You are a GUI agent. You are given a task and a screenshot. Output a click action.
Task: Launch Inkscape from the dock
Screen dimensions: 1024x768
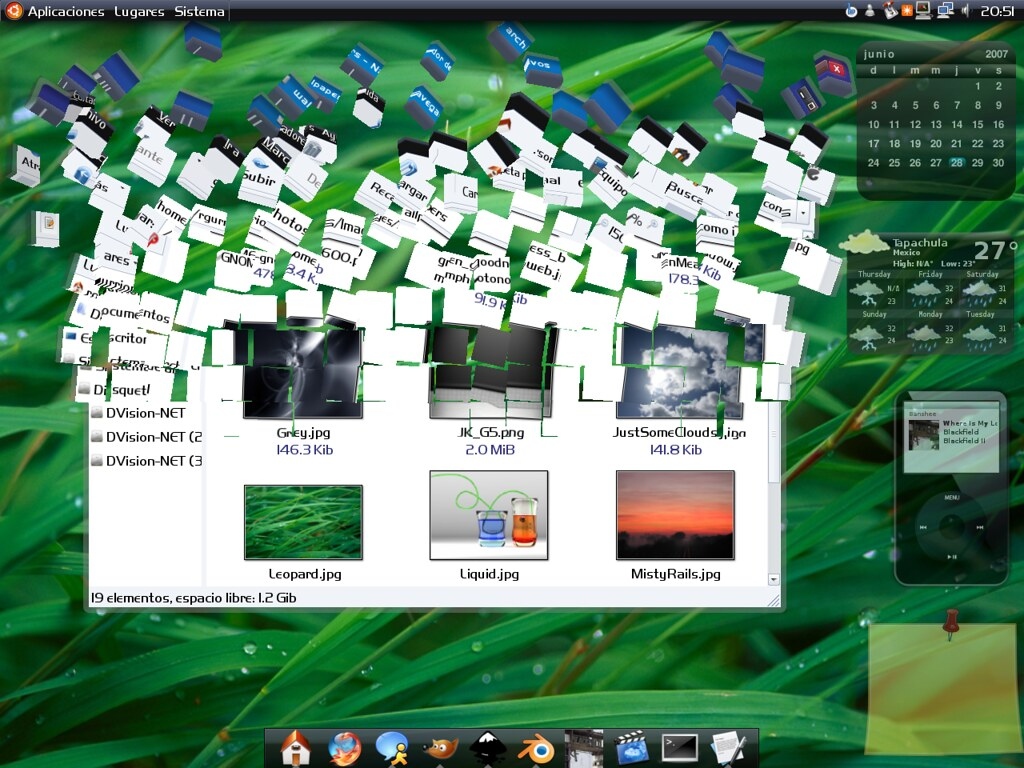(487, 748)
